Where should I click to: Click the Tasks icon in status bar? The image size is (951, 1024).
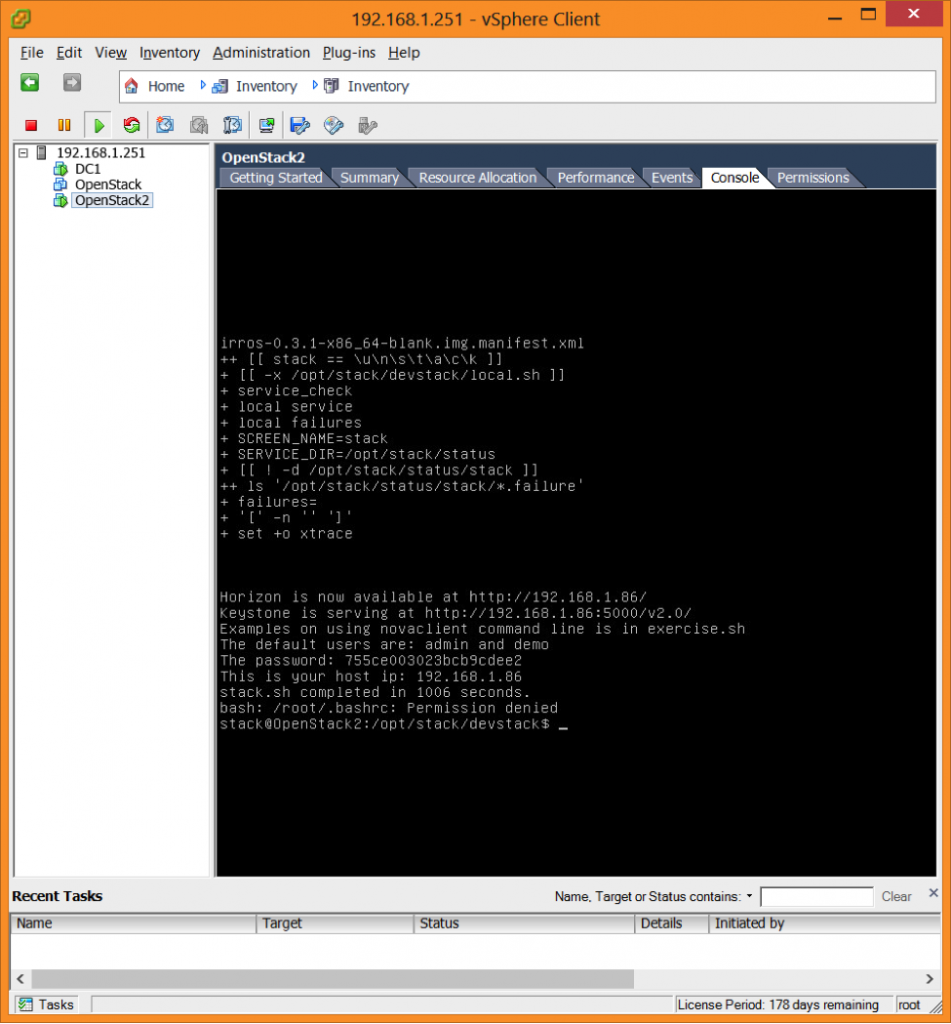click(25, 1004)
